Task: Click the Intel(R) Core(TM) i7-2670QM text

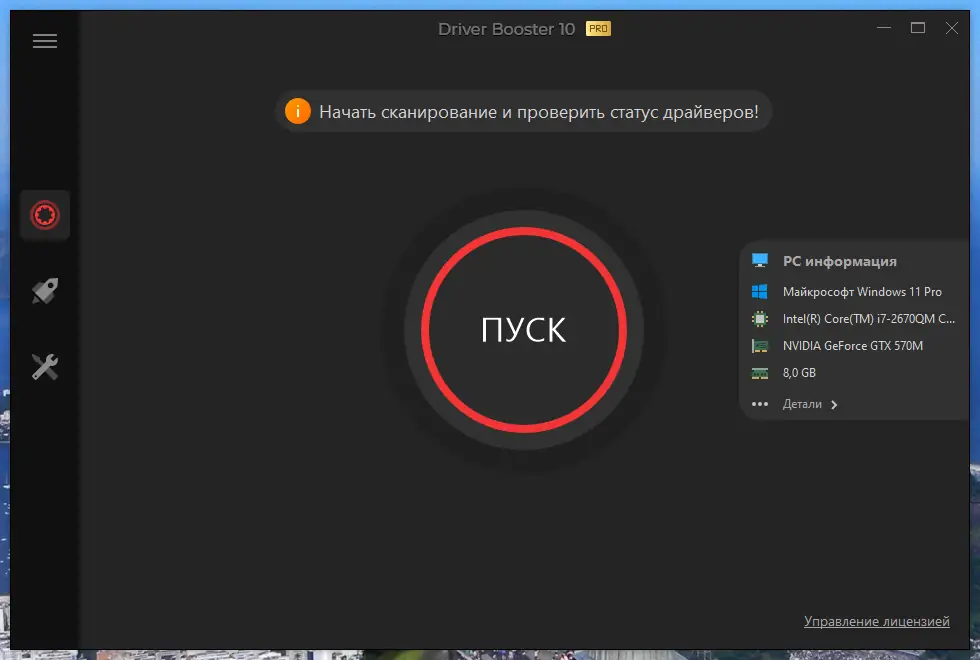Action: (869, 319)
